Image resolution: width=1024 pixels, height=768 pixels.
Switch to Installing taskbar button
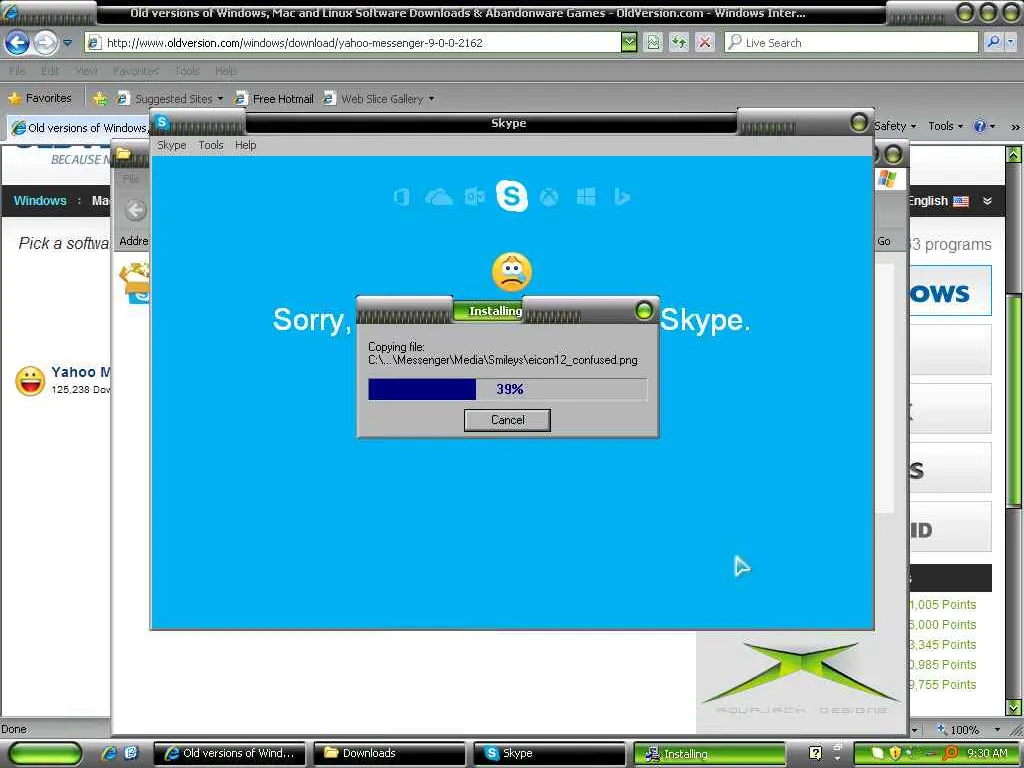[709, 754]
